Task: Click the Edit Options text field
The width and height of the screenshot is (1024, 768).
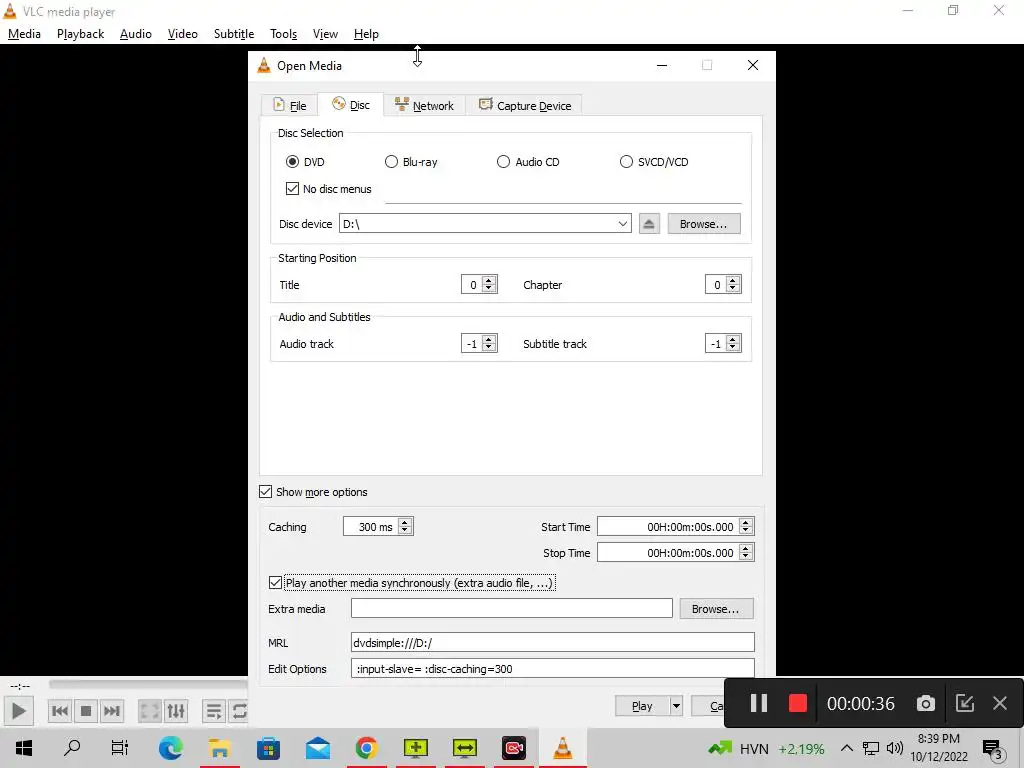Action: pos(552,669)
